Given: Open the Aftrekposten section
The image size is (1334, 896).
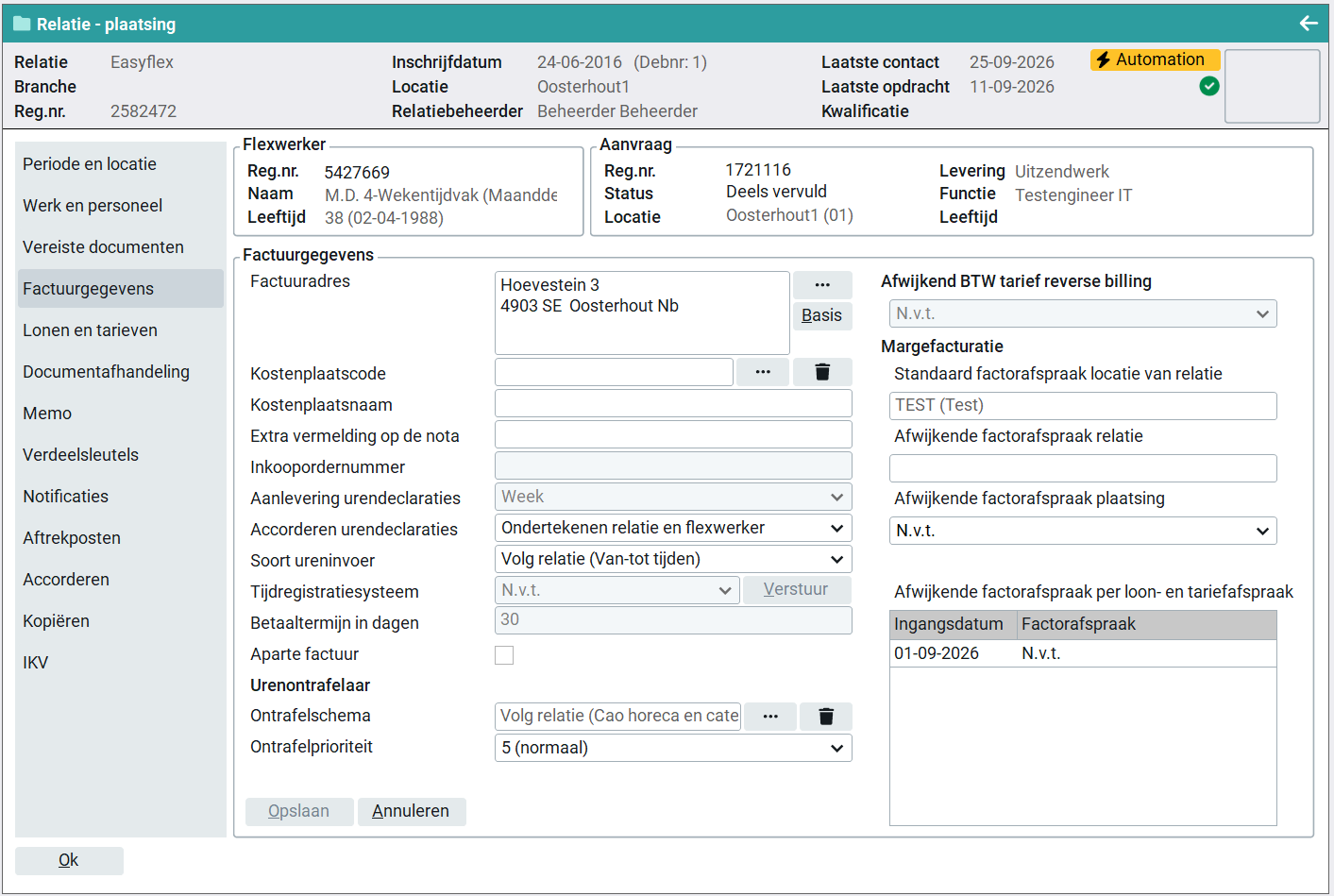Looking at the screenshot, I should pos(121,538).
